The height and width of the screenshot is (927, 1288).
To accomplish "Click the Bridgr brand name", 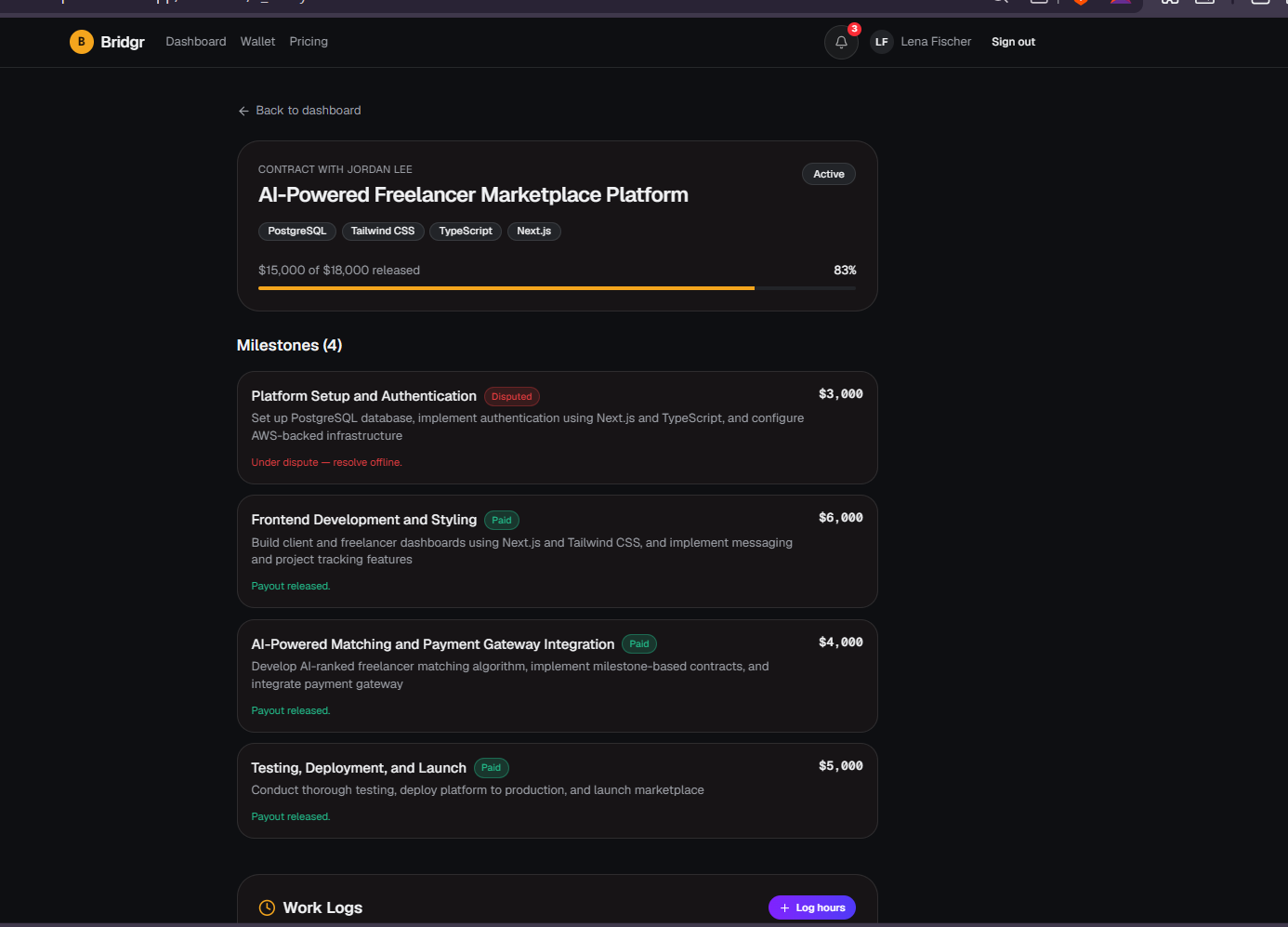I will [123, 42].
